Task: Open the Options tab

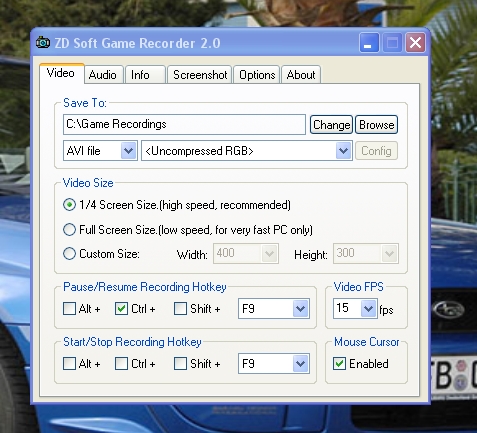Action: [257, 75]
